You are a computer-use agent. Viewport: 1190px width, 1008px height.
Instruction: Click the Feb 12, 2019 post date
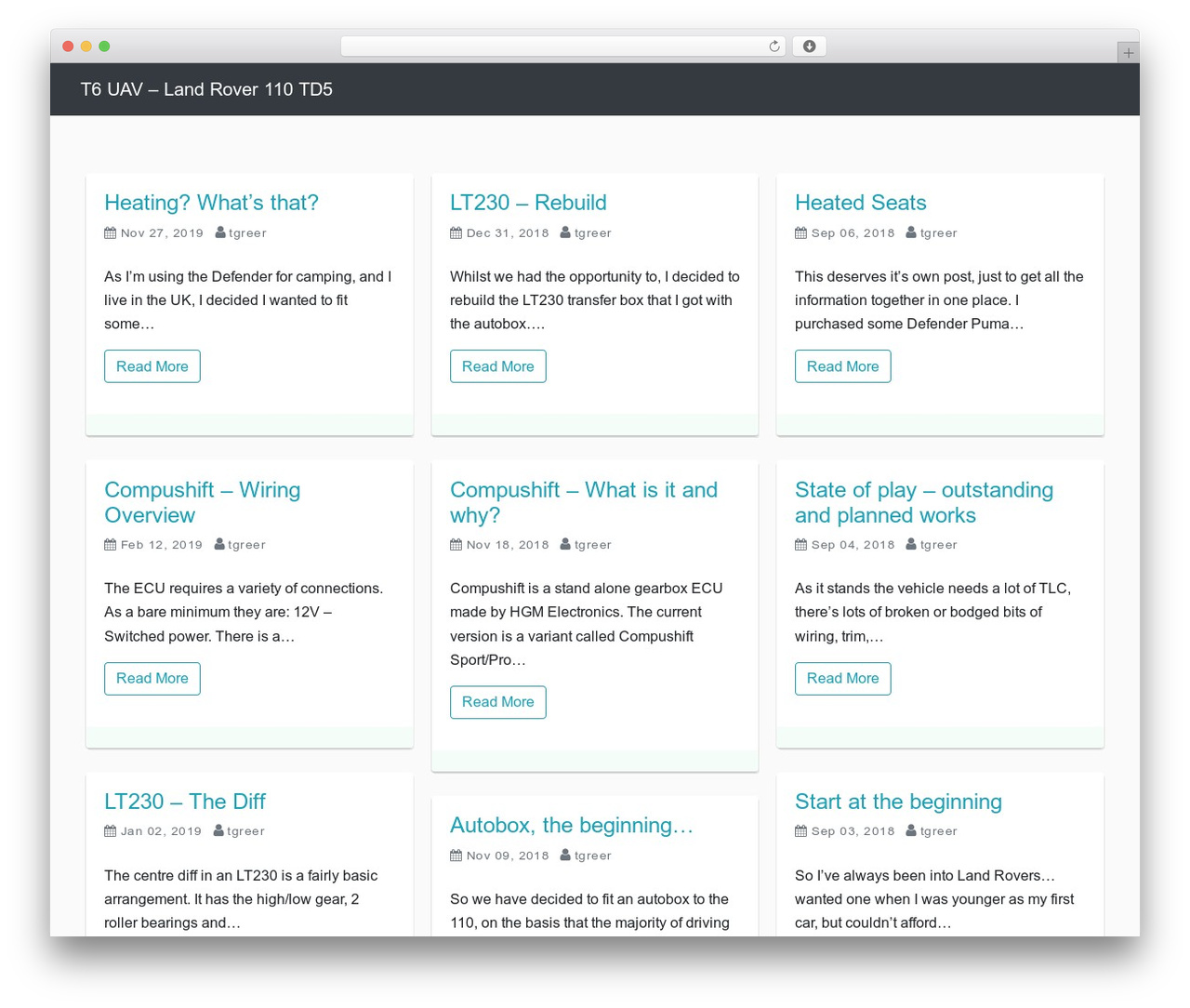click(162, 545)
